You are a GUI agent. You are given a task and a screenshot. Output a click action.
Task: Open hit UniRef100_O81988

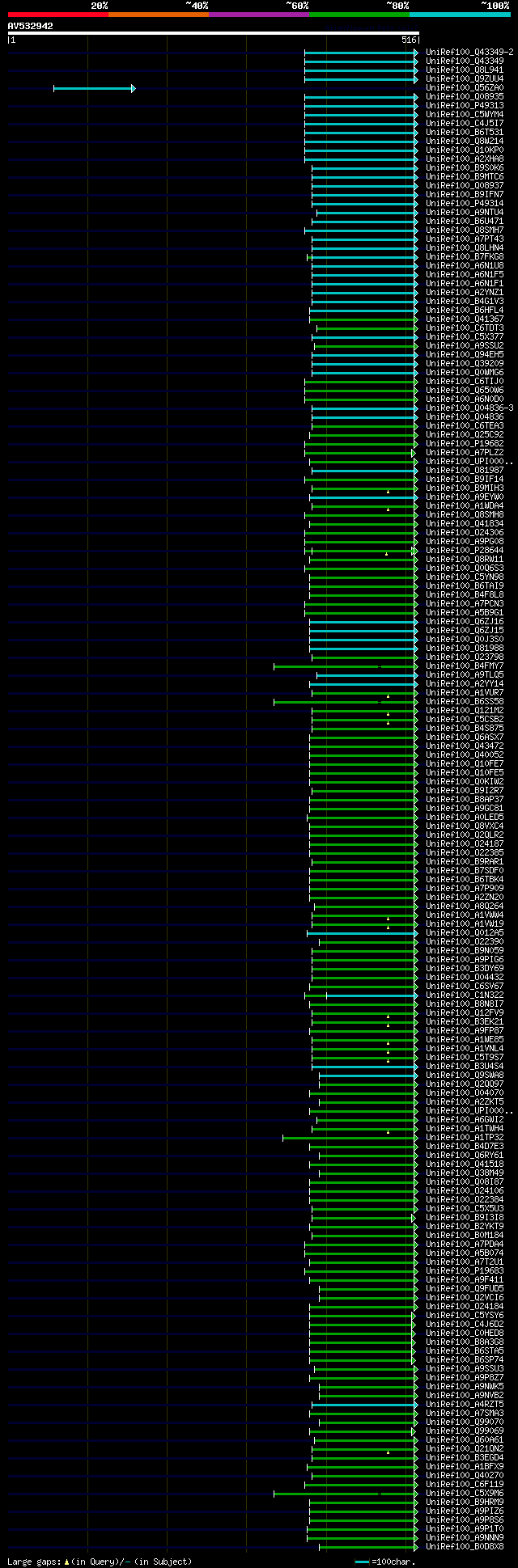[465, 649]
